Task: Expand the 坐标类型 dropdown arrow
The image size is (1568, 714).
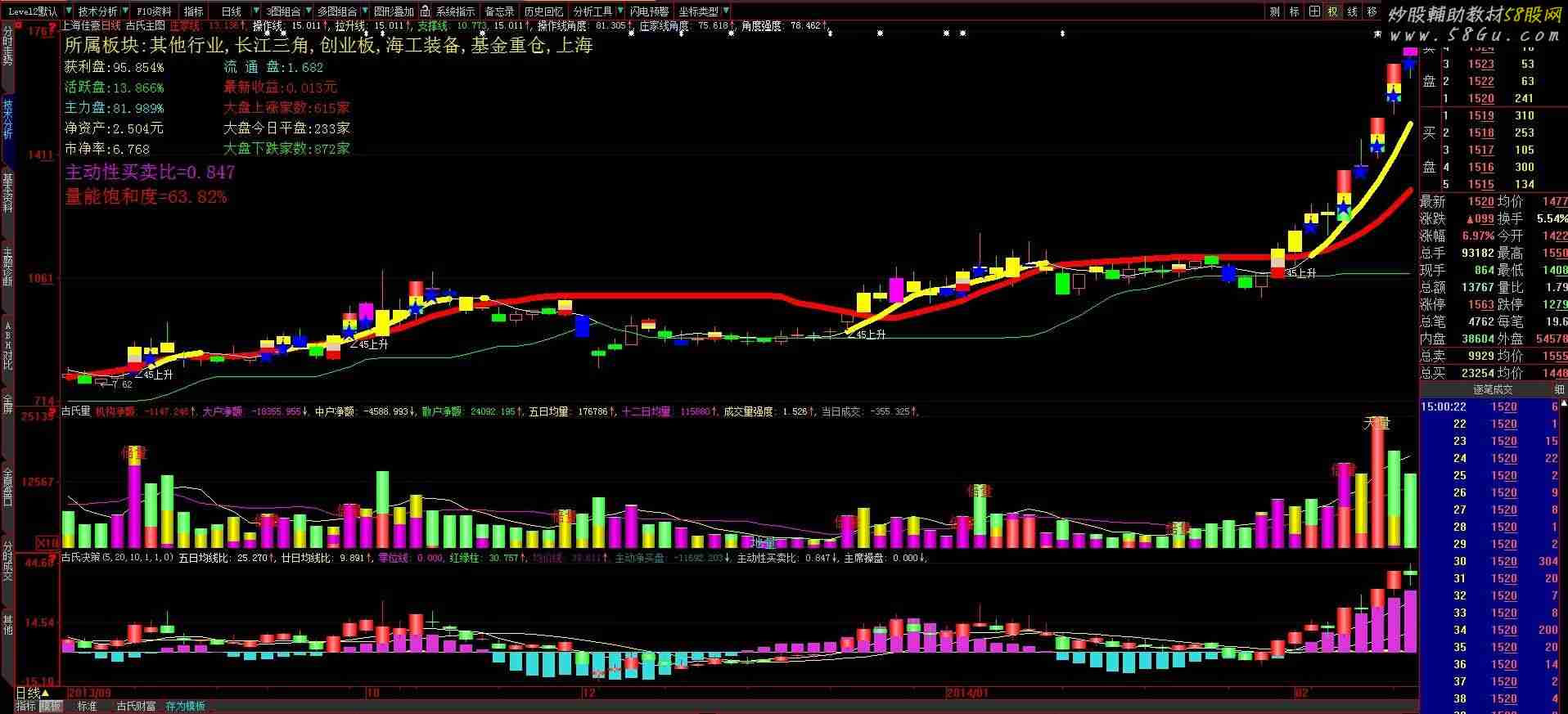Action: [725, 11]
